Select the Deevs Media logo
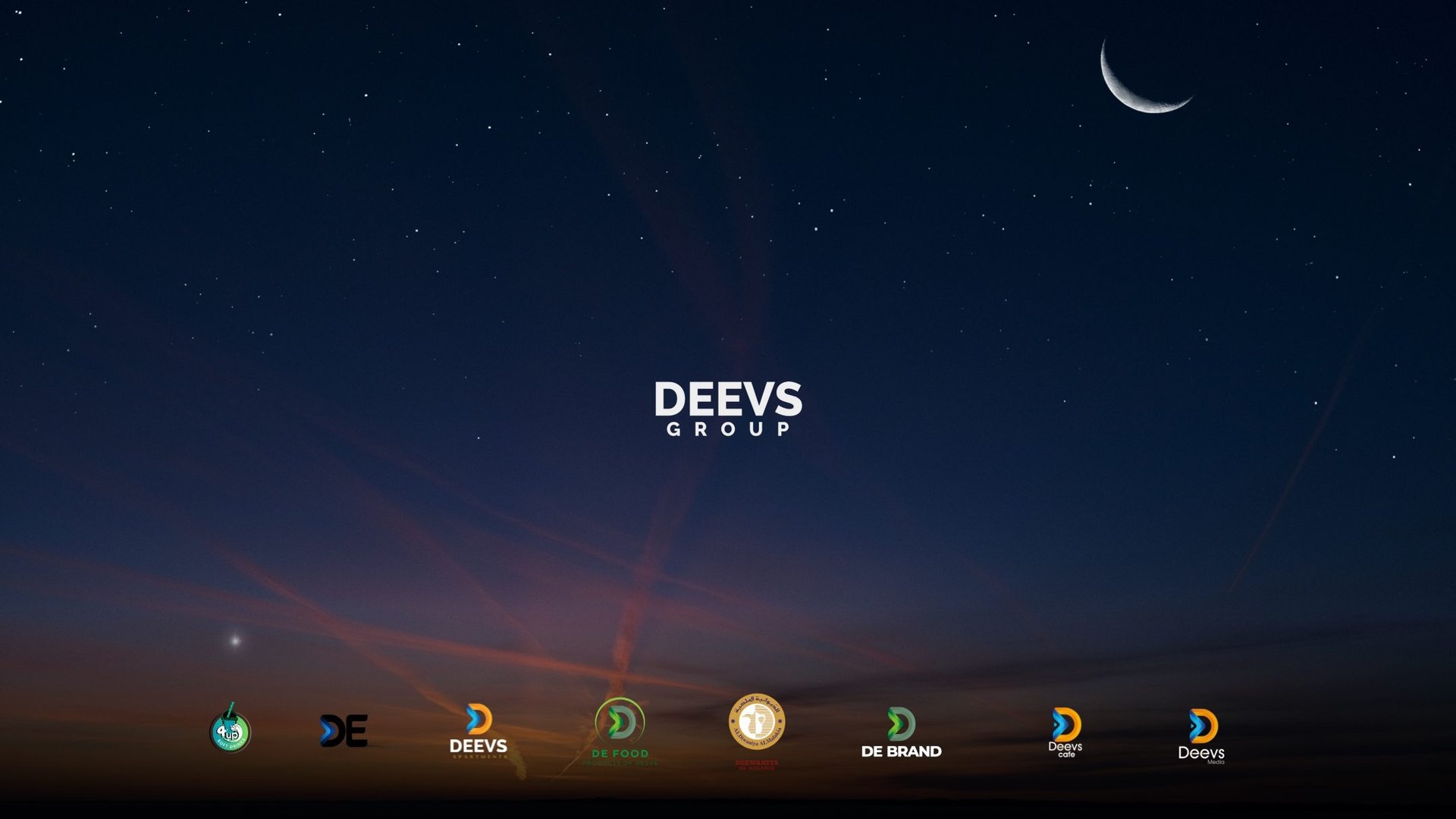The width and height of the screenshot is (1456, 819). [x=1202, y=736]
